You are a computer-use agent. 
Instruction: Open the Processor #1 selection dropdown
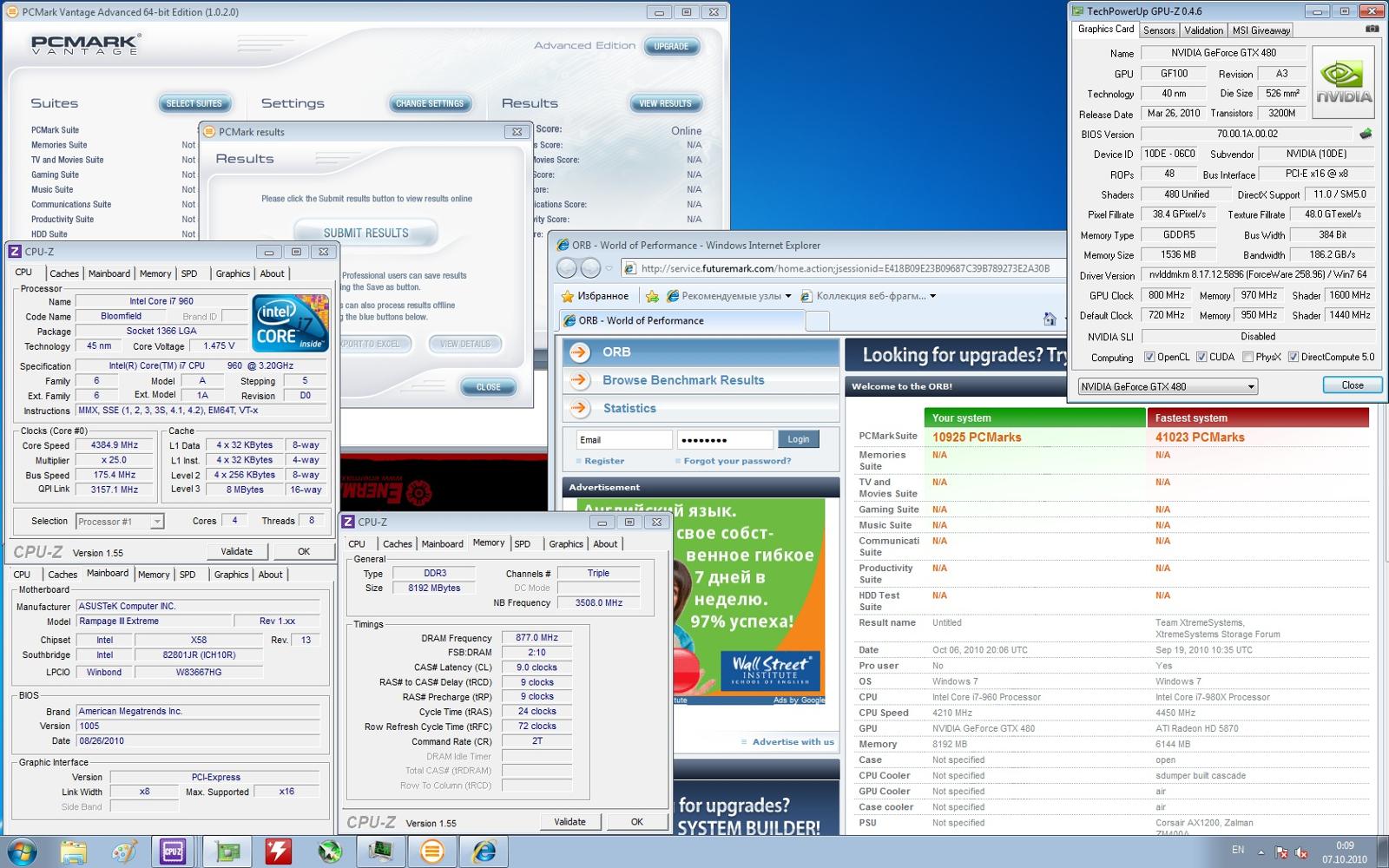coord(119,522)
